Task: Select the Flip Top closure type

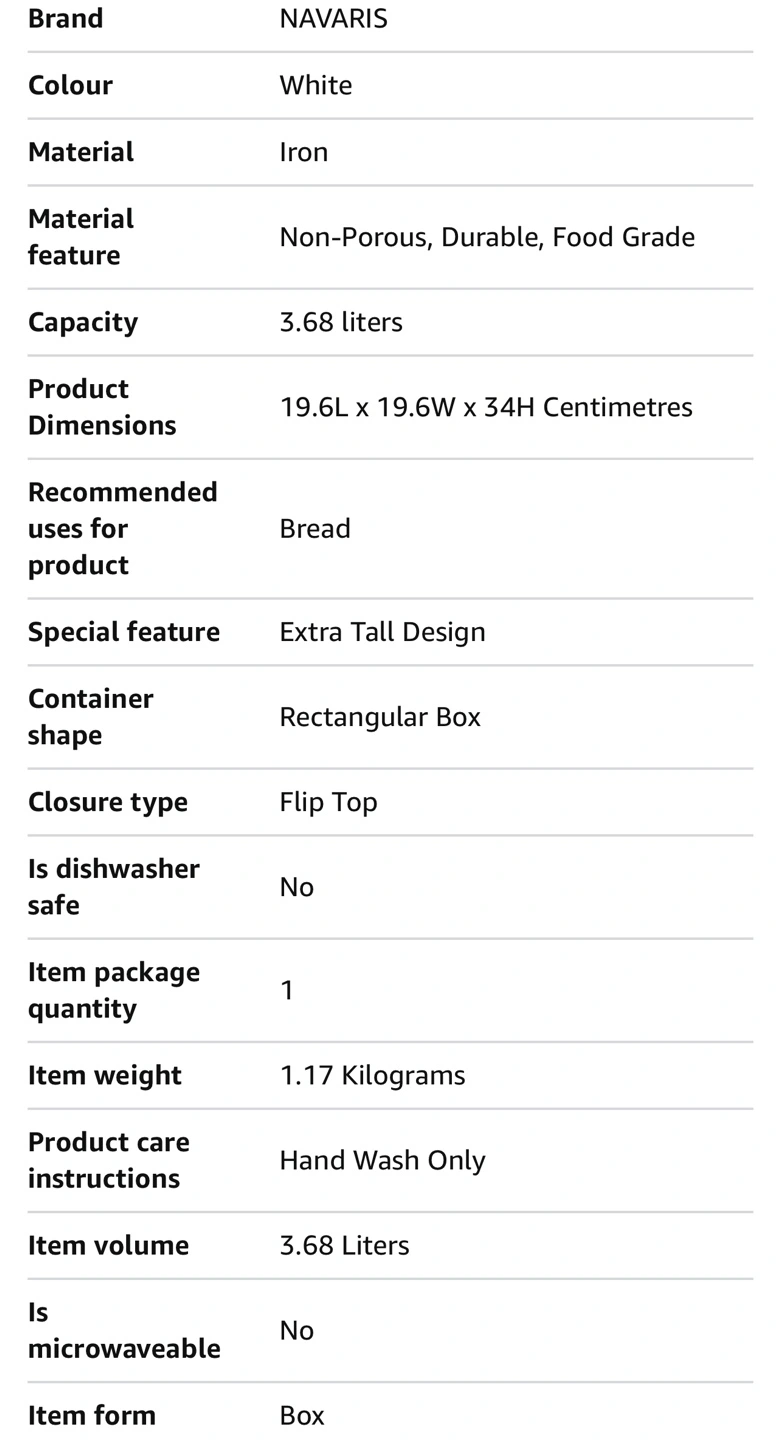Action: (328, 802)
